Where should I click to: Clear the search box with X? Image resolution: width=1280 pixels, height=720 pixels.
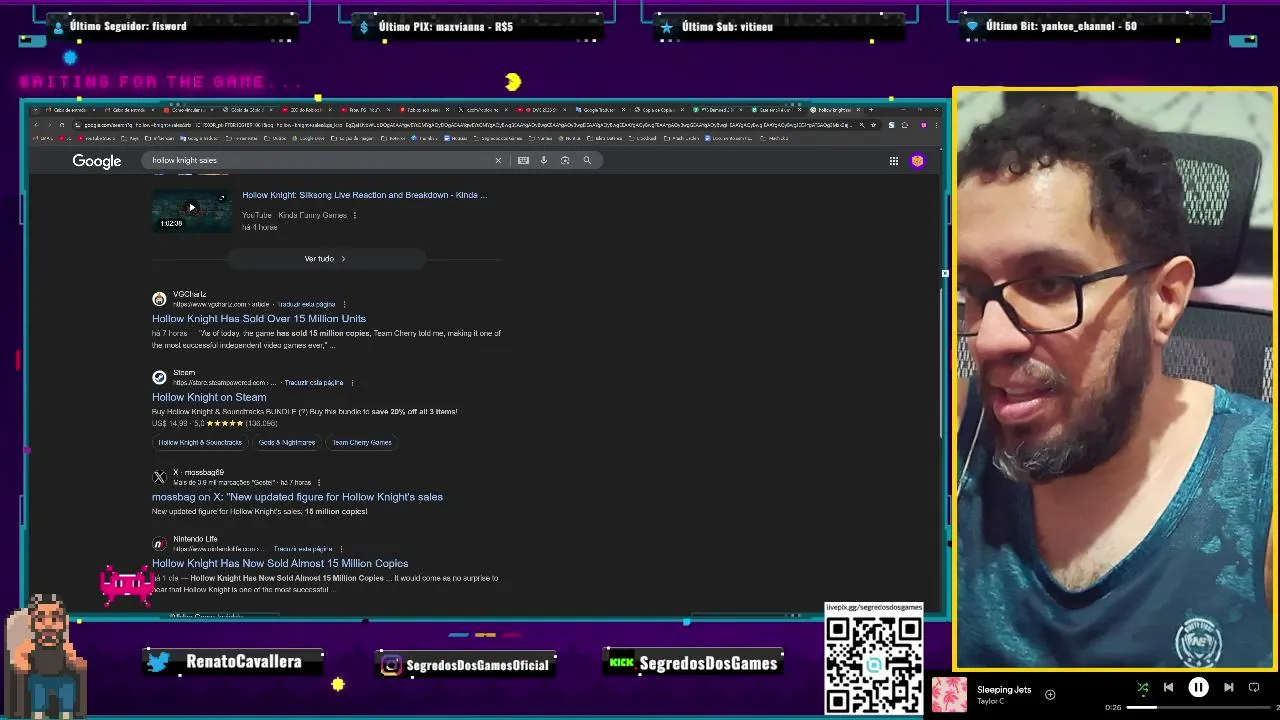tap(498, 160)
